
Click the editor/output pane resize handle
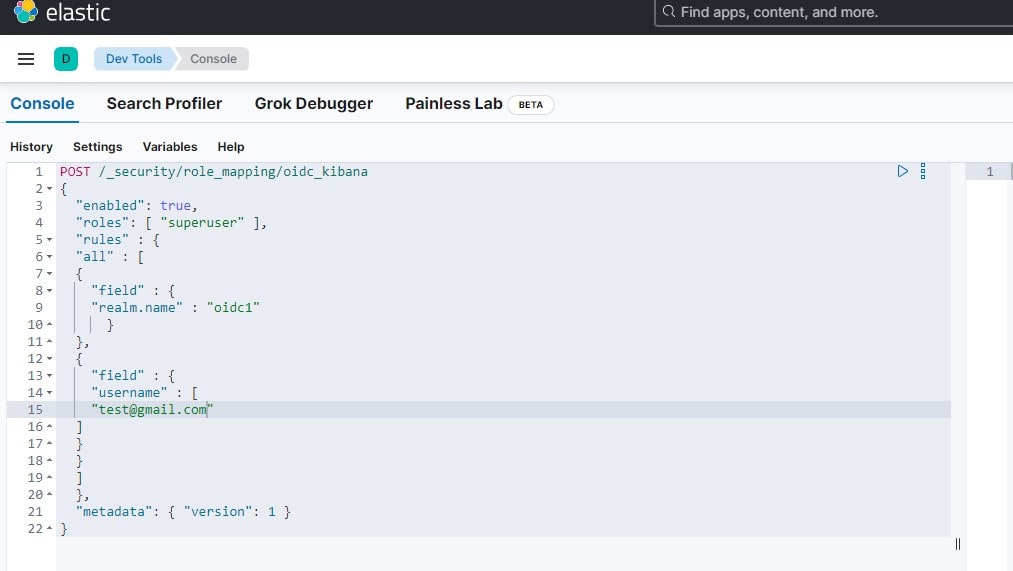pos(957,544)
